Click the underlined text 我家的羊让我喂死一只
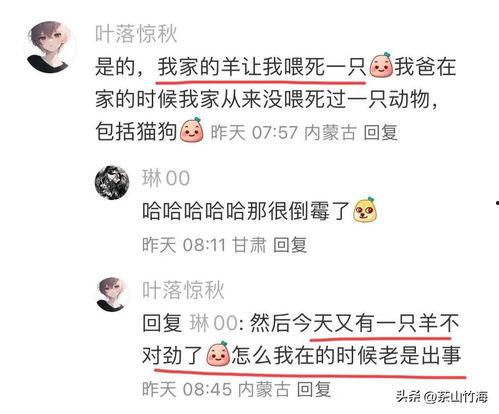 (262, 67)
